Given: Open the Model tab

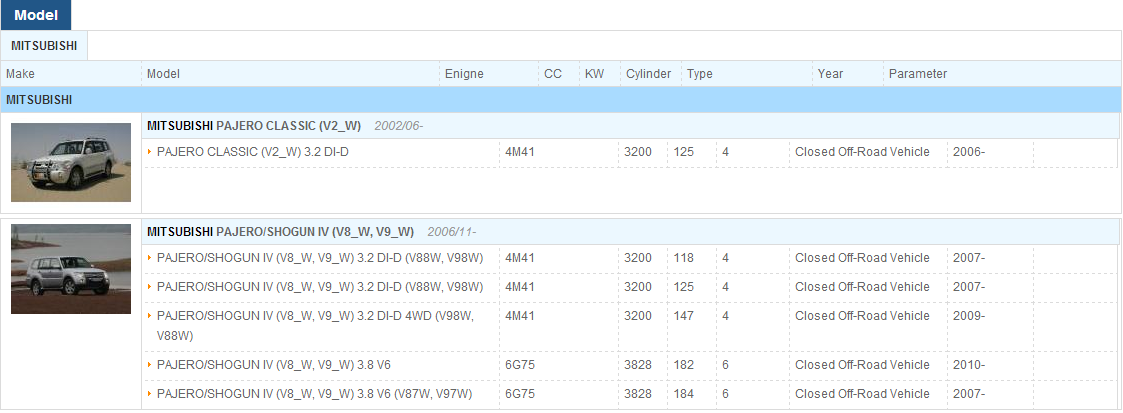Looking at the screenshot, I should point(36,15).
